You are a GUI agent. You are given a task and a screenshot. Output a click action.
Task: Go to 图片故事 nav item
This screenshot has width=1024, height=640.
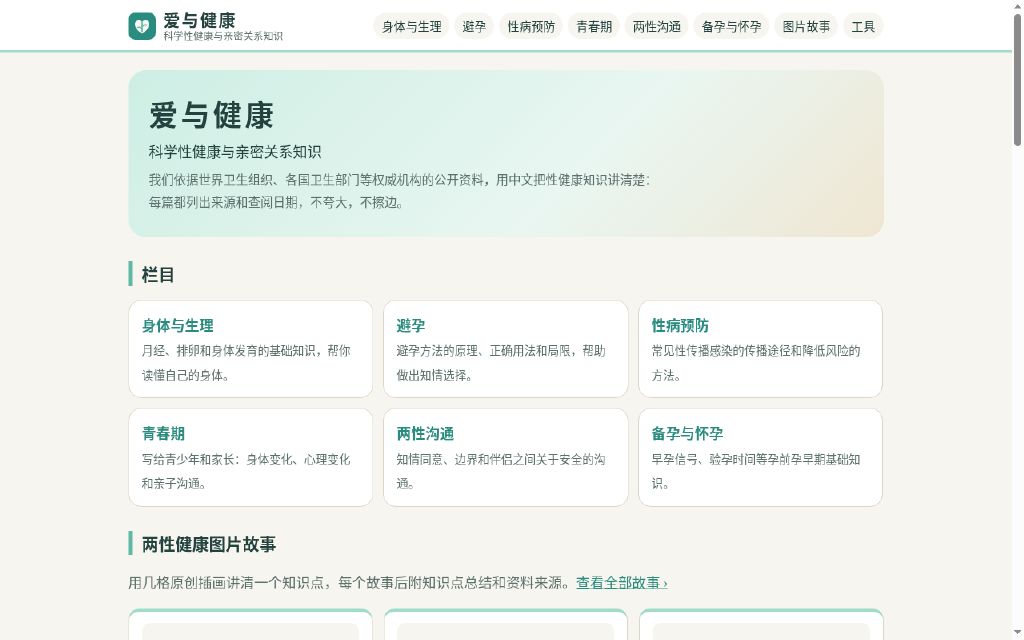[x=806, y=27]
